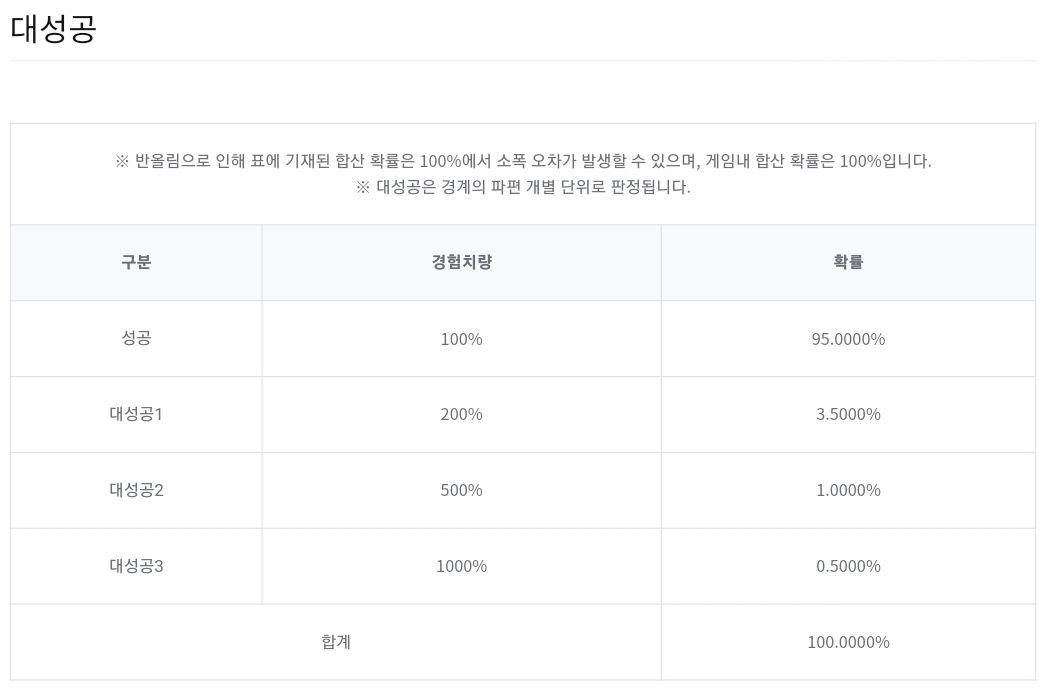Select the 대성공3 row label
Viewport: 1048px width, 700px height.
[x=136, y=566]
